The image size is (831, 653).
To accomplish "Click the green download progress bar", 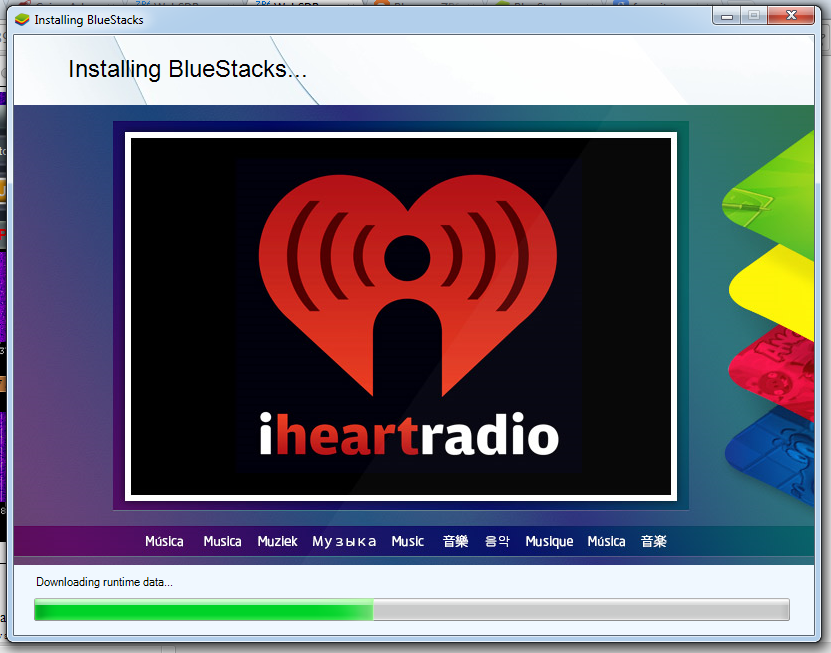I will [412, 609].
